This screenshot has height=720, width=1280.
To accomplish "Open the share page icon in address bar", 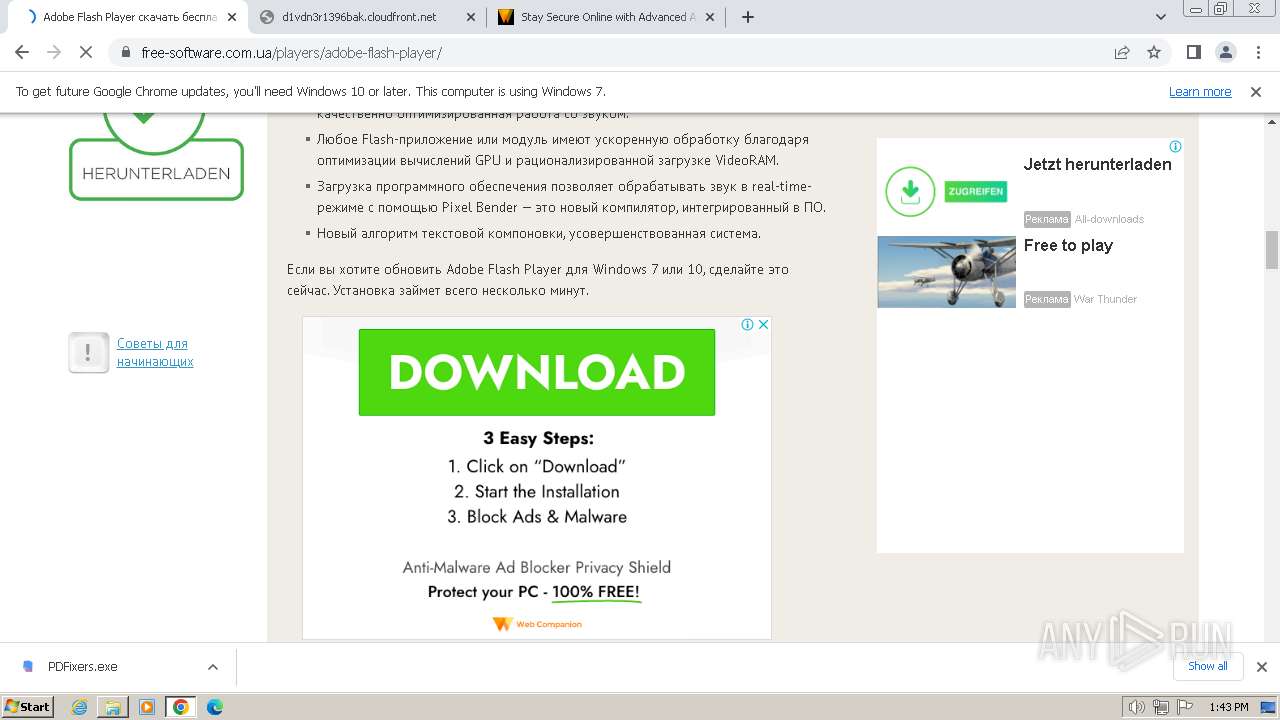I will pos(1122,52).
